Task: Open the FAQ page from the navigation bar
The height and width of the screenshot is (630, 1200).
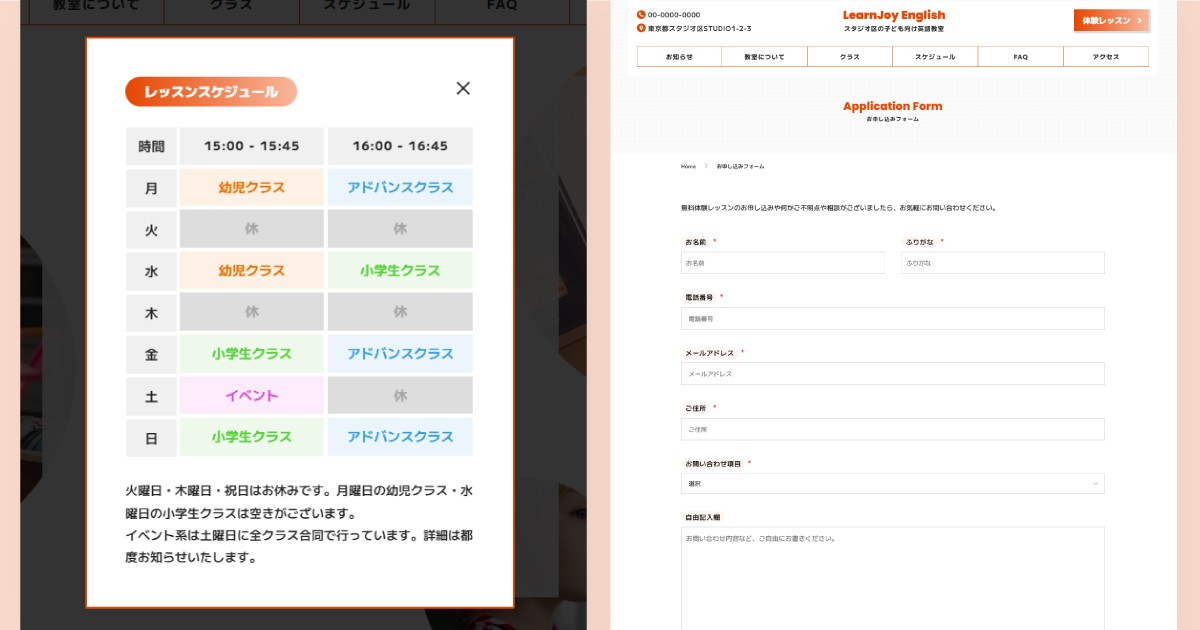Action: tap(1020, 57)
